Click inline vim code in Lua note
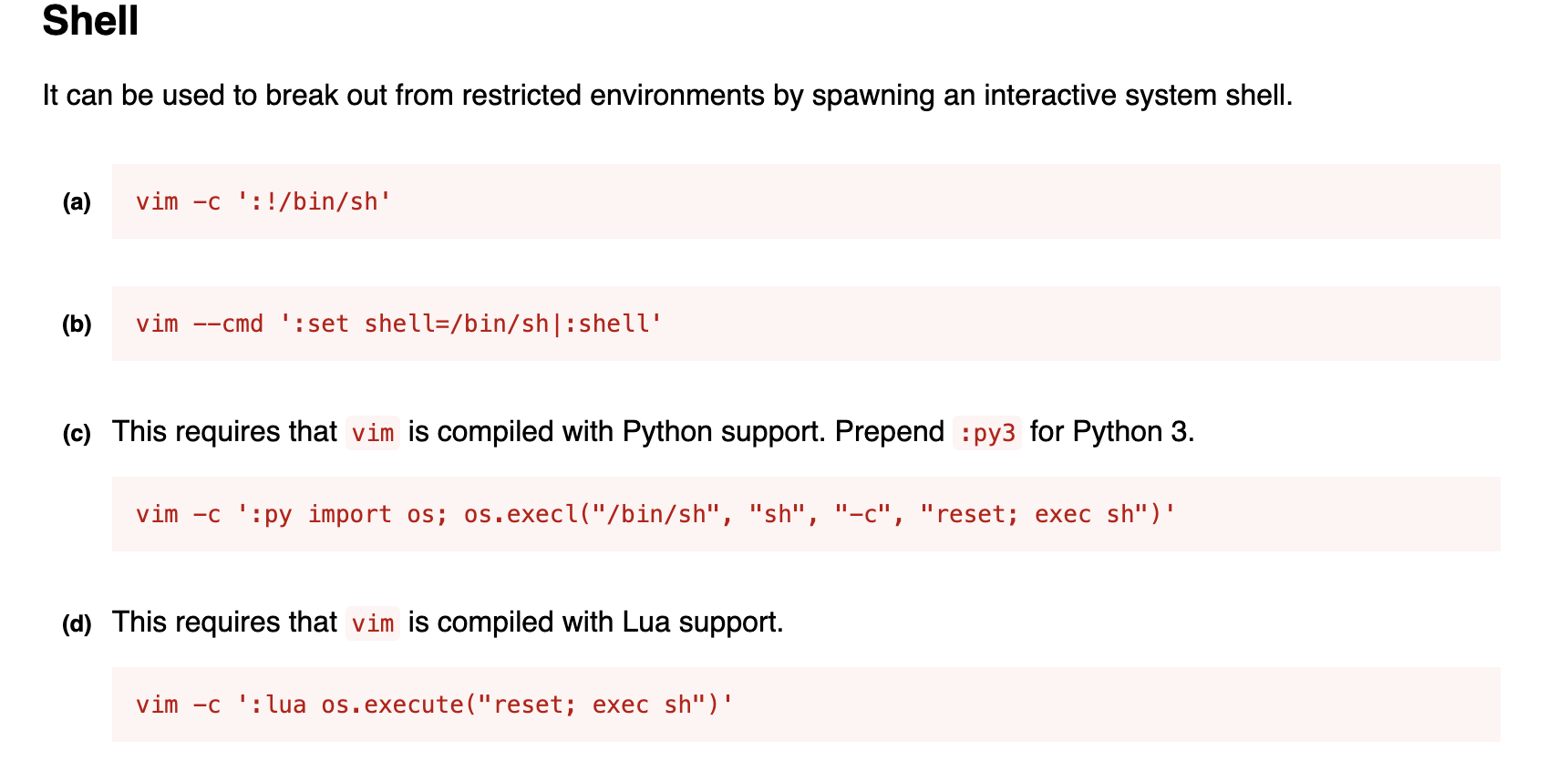Viewport: 1568px width, 782px height. point(373,623)
